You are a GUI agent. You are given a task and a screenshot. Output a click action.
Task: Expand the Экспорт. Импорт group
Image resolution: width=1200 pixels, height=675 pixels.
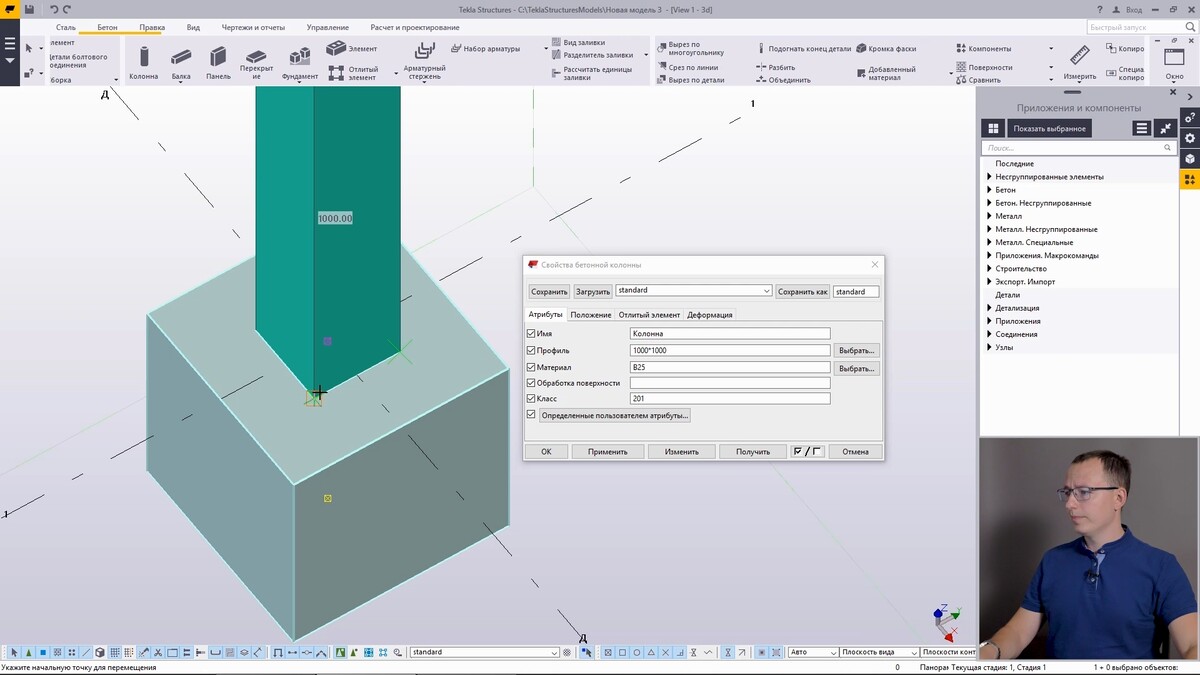pos(989,282)
